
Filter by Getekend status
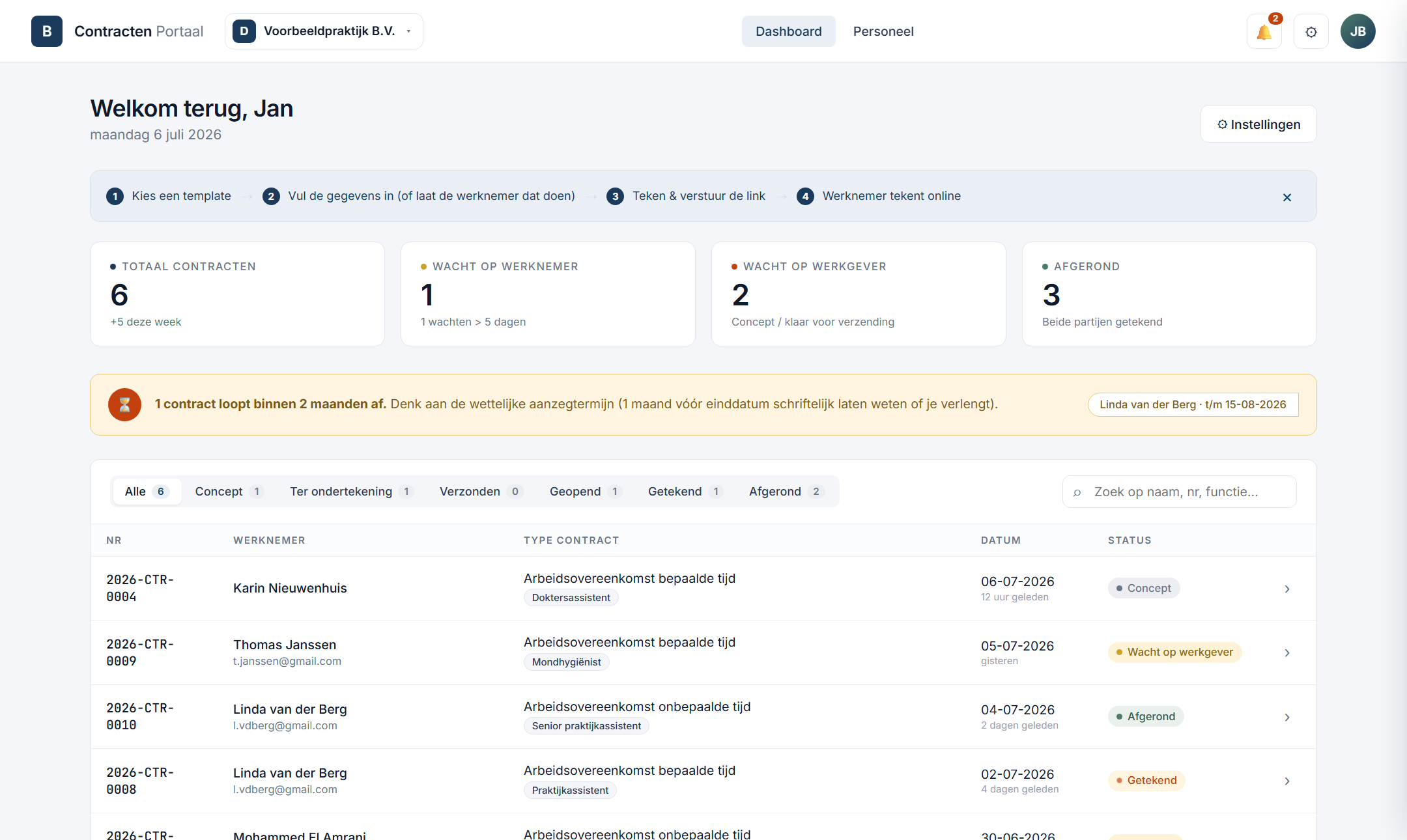pos(685,492)
